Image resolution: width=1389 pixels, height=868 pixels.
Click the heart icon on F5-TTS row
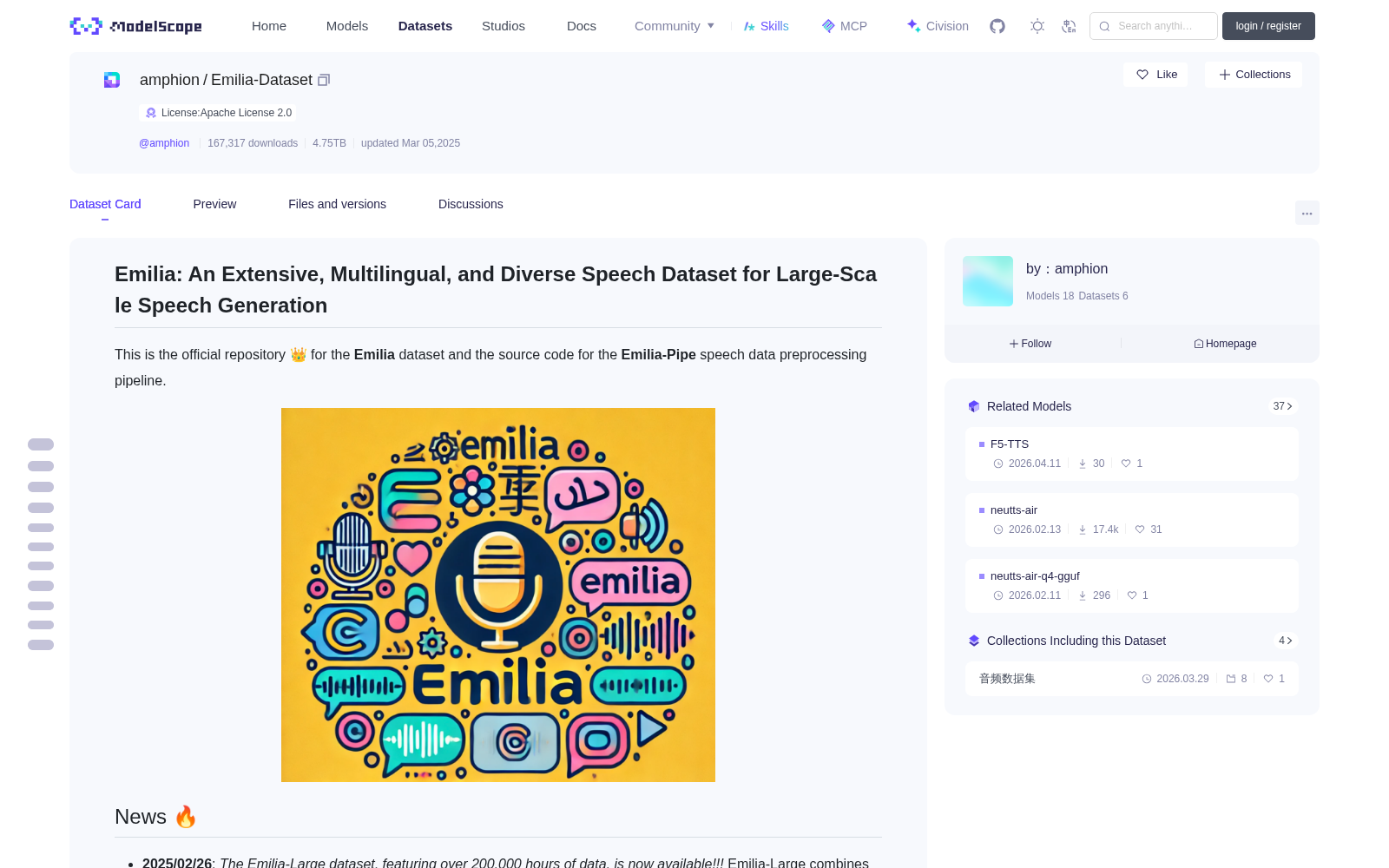coord(1126,464)
